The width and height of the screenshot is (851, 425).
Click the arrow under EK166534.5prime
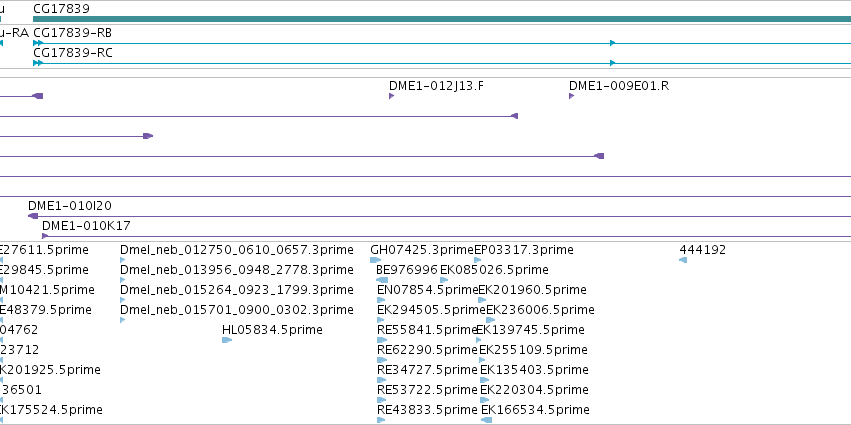pos(487,420)
